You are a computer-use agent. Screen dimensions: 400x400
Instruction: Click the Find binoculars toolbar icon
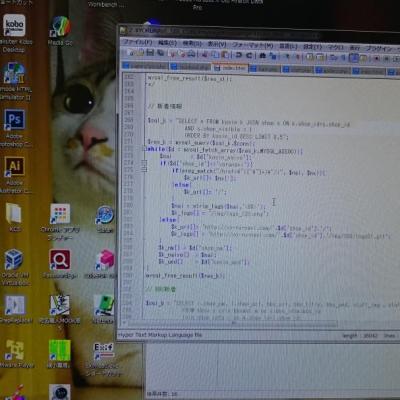pyautogui.click(x=262, y=56)
